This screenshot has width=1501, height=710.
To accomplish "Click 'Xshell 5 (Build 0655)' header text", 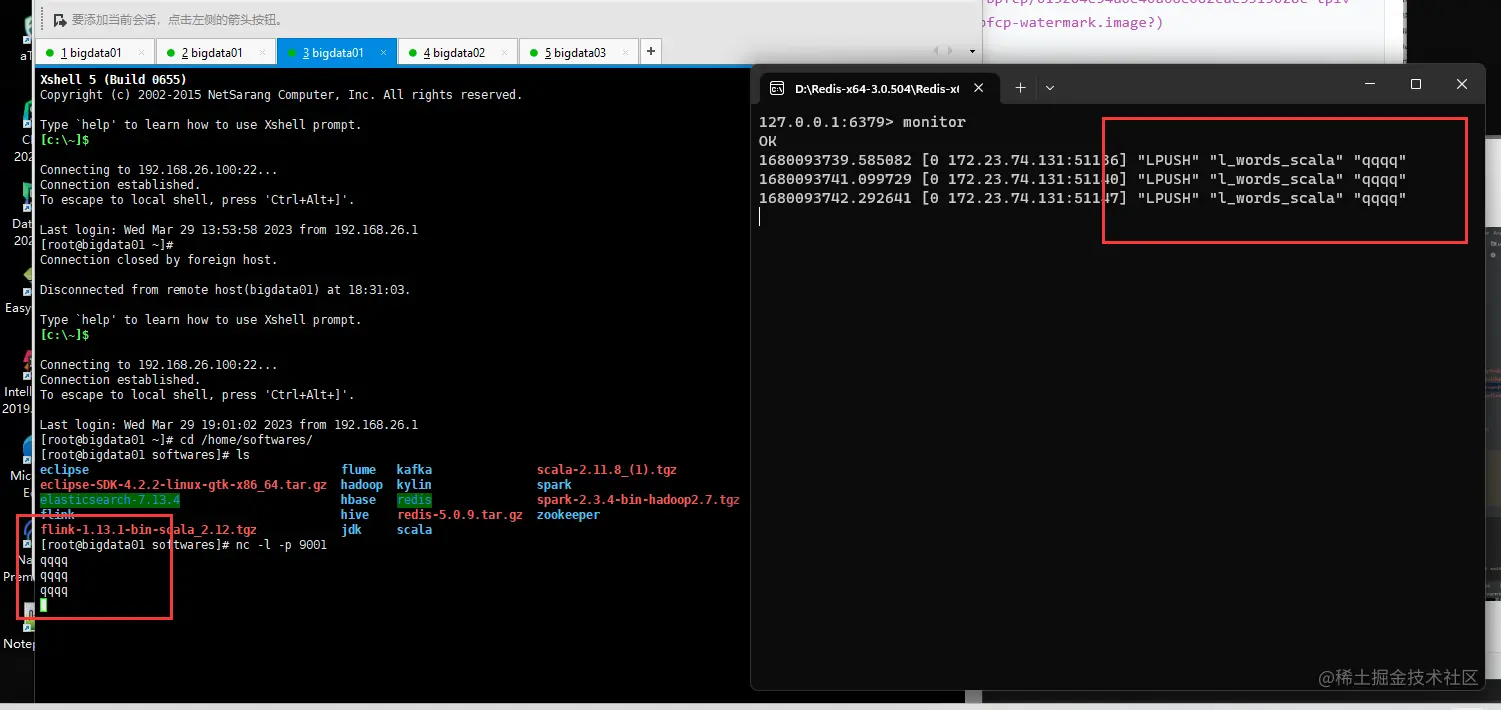I will point(113,80).
